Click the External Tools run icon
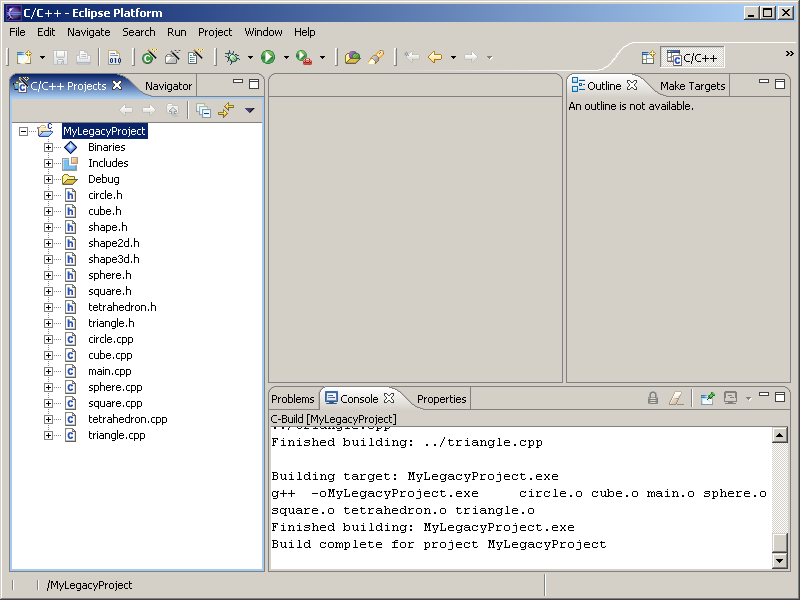 tap(302, 58)
